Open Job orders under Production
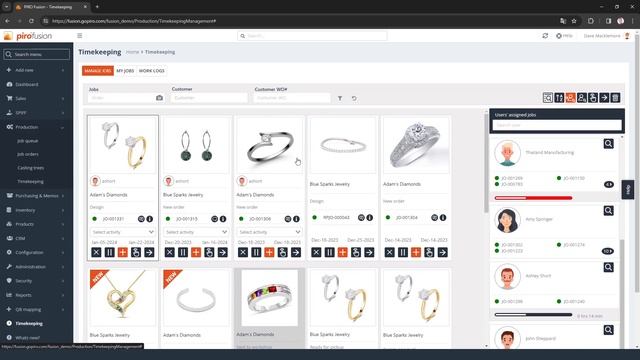This screenshot has width=640, height=360. tap(28, 154)
